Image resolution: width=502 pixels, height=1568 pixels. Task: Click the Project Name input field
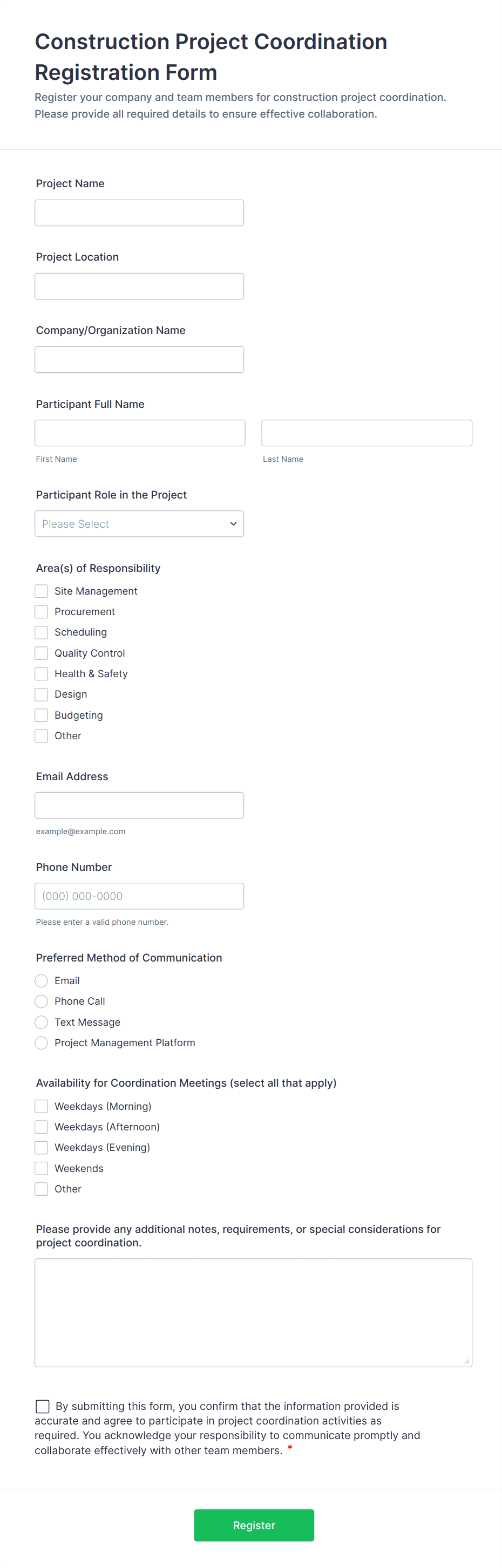tap(139, 213)
